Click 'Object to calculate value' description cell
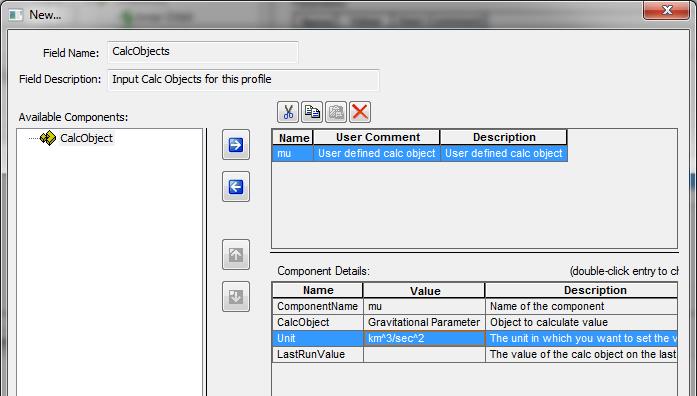The width and height of the screenshot is (697, 396). pos(581,322)
